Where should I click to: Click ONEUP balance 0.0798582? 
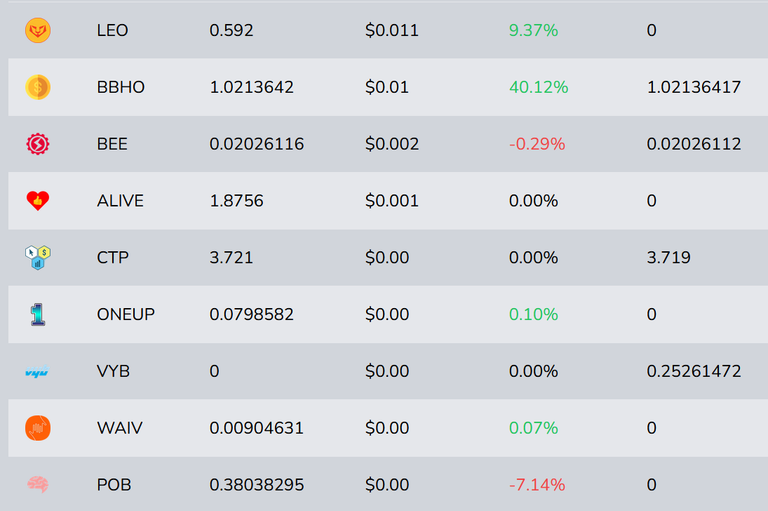[x=252, y=315]
